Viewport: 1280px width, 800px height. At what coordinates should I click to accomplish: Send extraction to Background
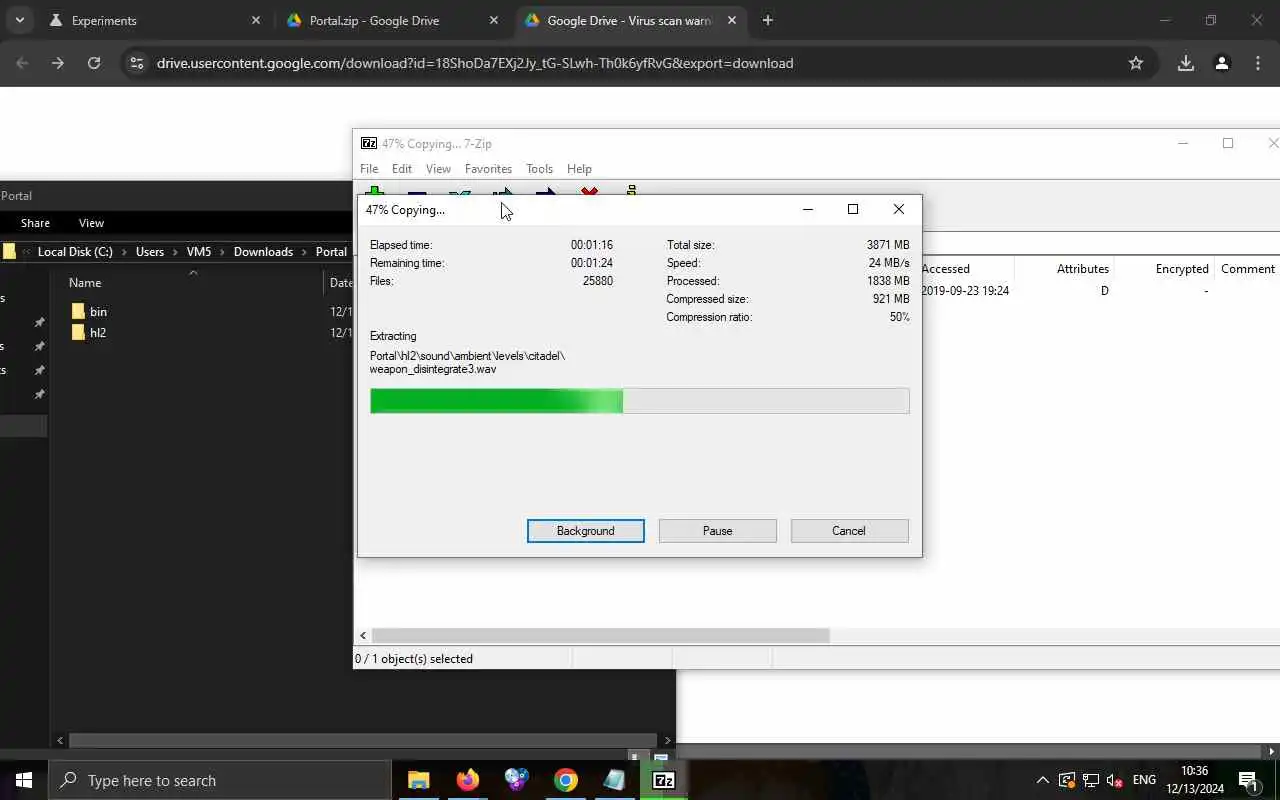click(586, 531)
